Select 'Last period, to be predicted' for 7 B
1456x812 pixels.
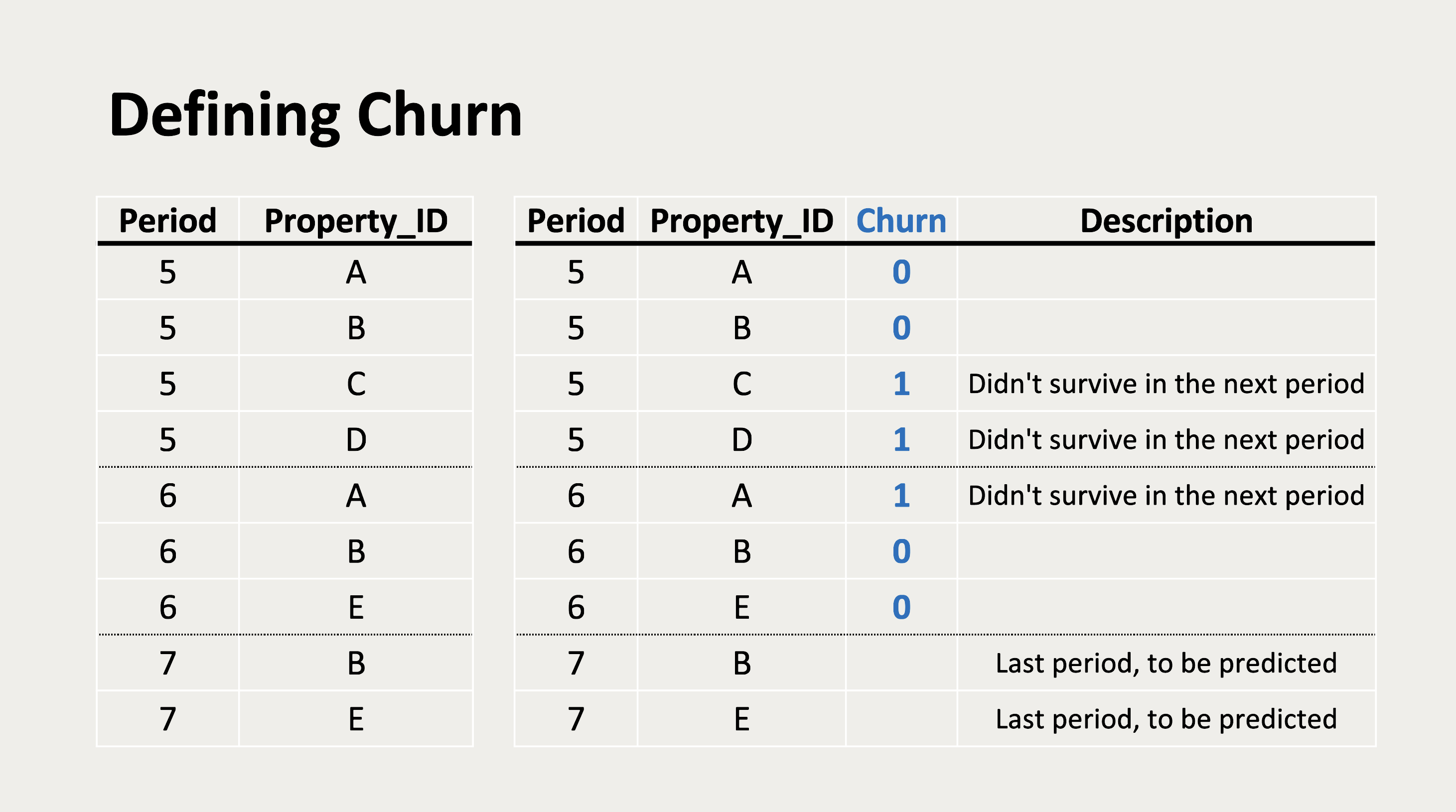click(1166, 664)
